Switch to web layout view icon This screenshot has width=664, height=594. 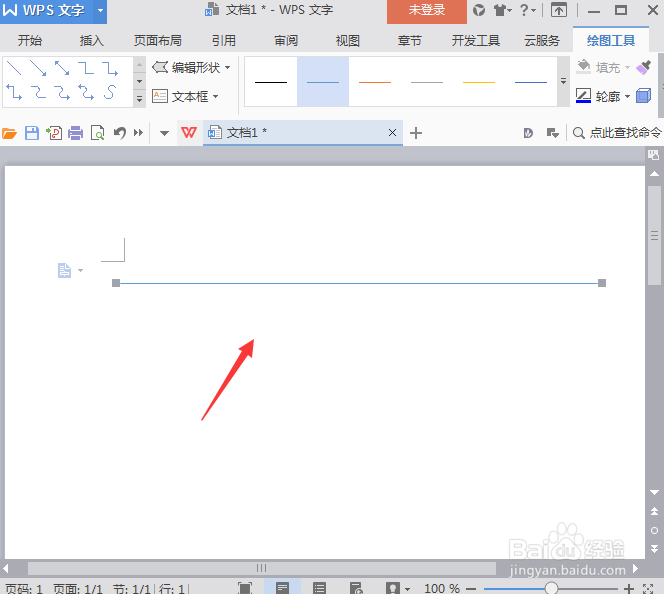click(x=356, y=588)
